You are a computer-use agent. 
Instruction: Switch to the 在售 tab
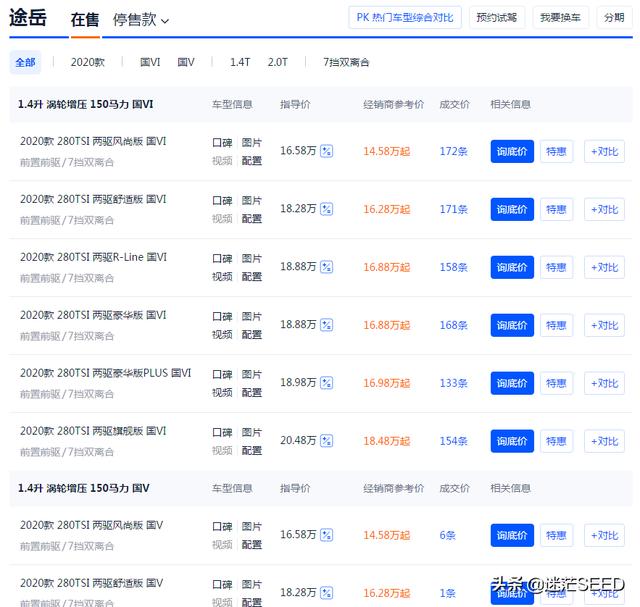click(85, 20)
